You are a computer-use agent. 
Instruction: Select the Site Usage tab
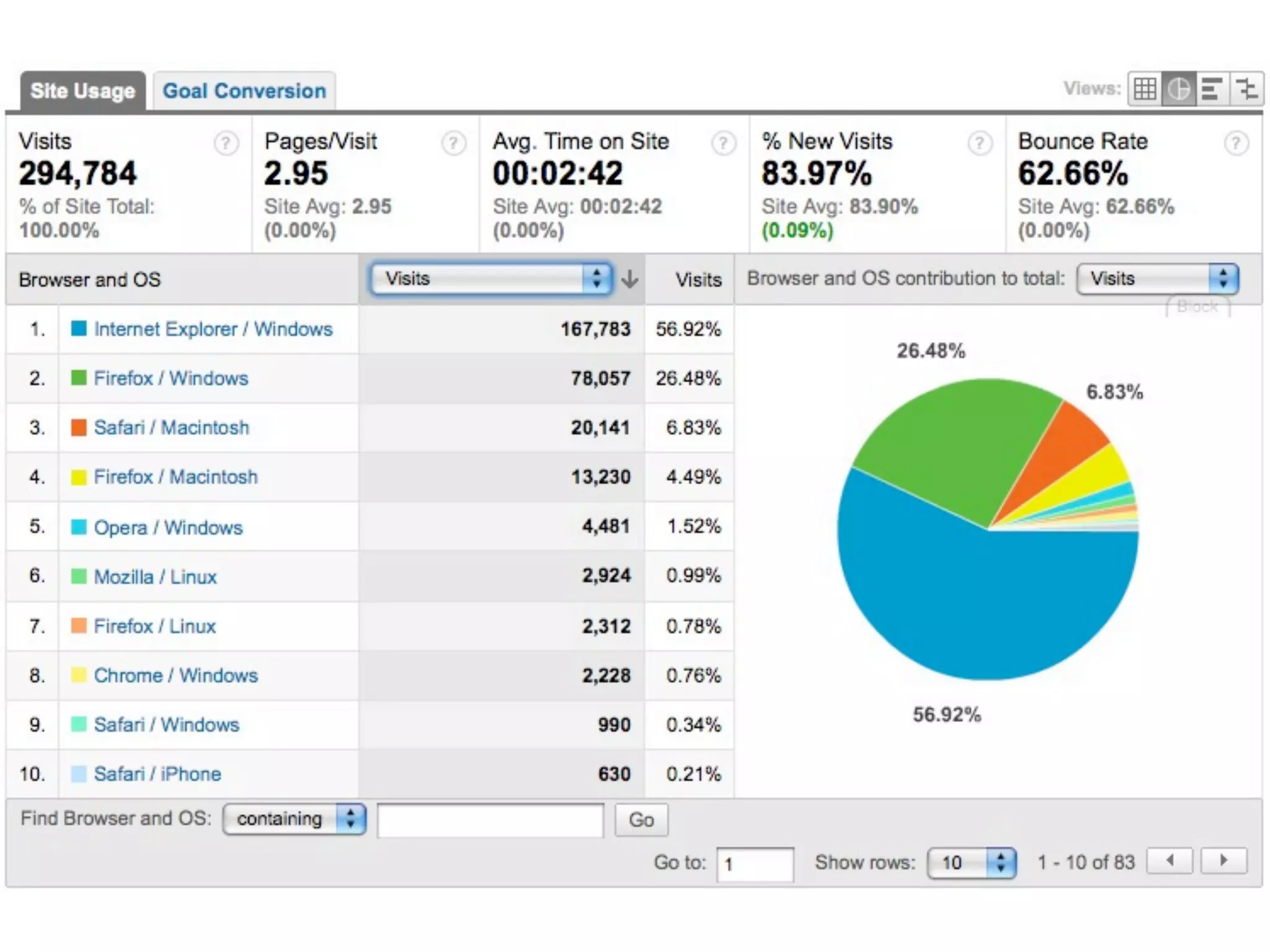83,91
